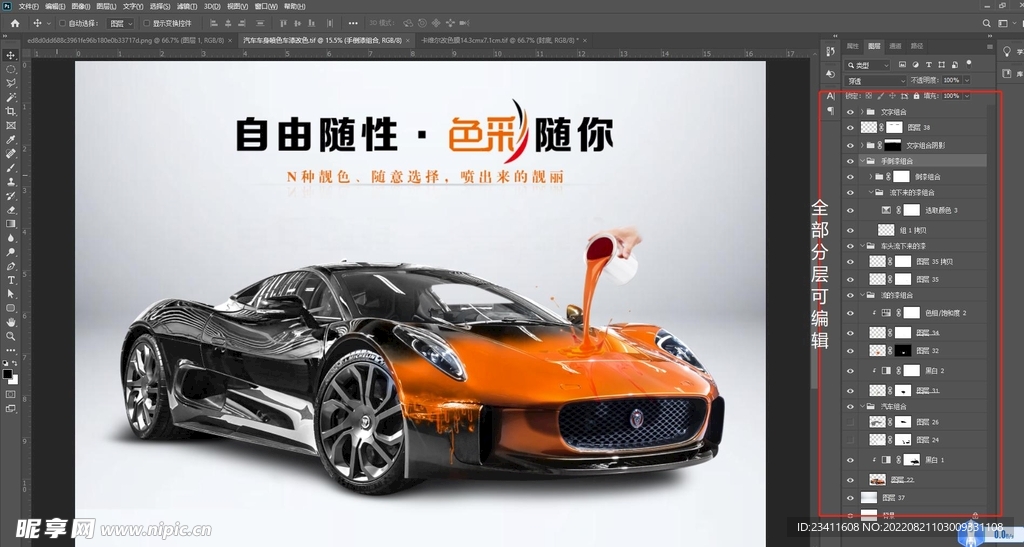Screen dimensions: 1024x547
Task: Select the Horizontal Type tool
Action: pos(10,280)
